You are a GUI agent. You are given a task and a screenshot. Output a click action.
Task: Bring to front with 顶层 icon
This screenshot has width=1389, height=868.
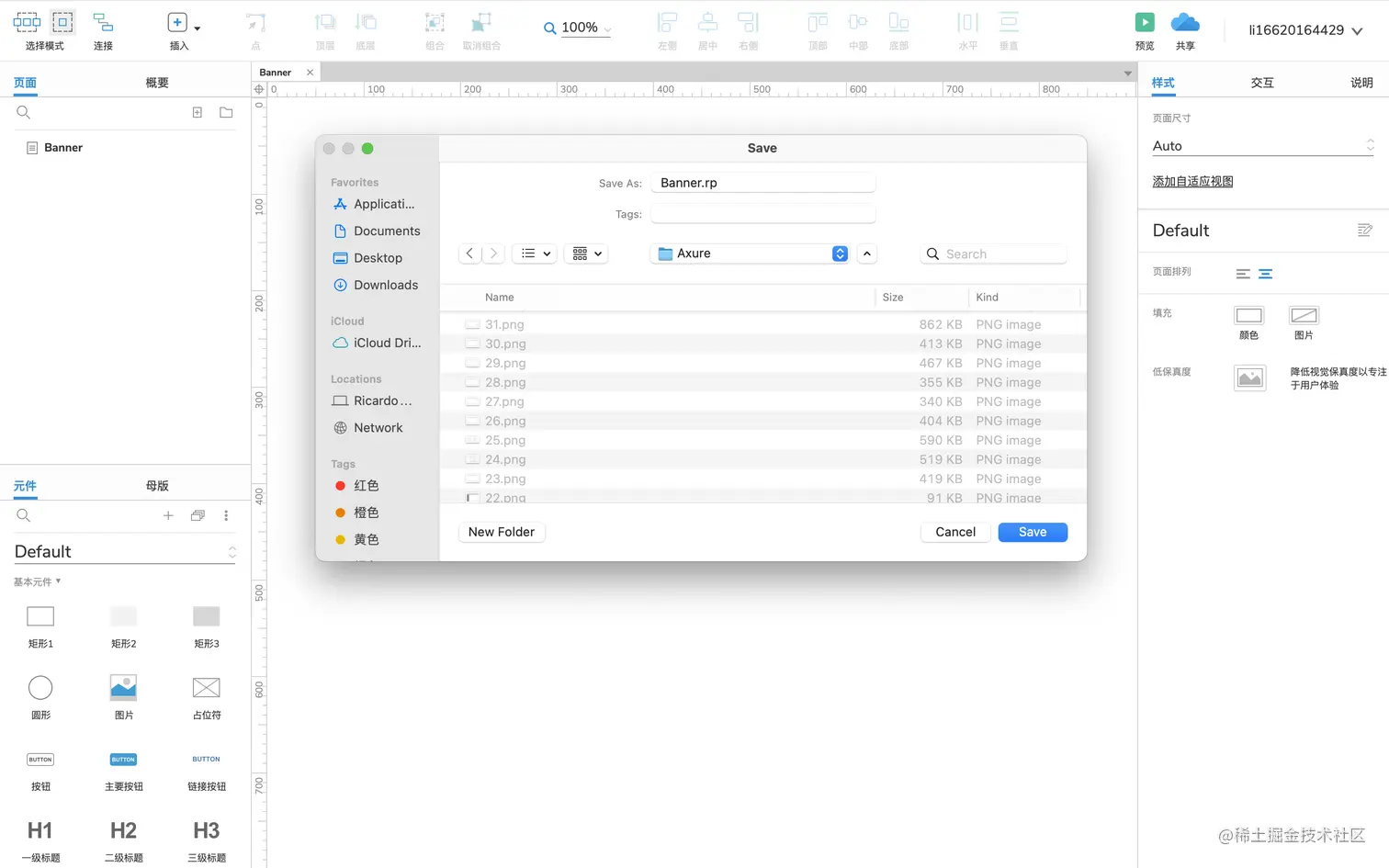coord(325,23)
